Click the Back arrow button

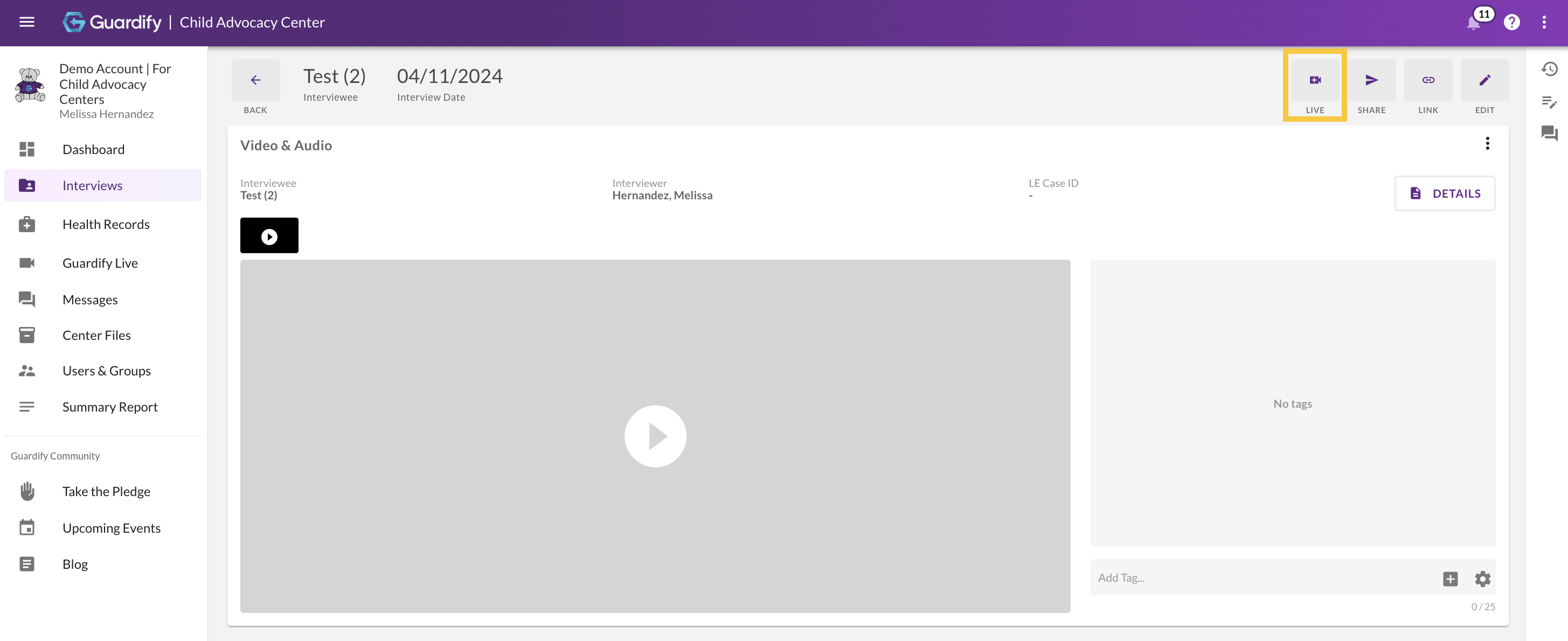tap(255, 80)
